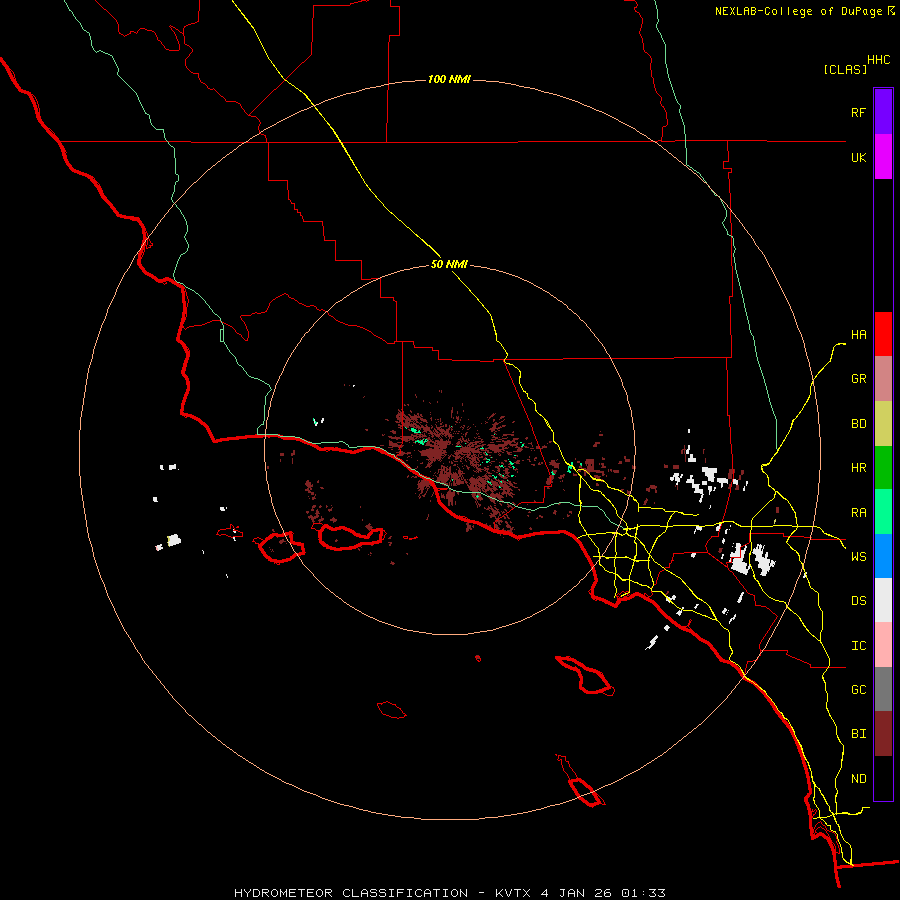Click the UK magenta legend swatch
The width and height of the screenshot is (900, 900).
883,157
